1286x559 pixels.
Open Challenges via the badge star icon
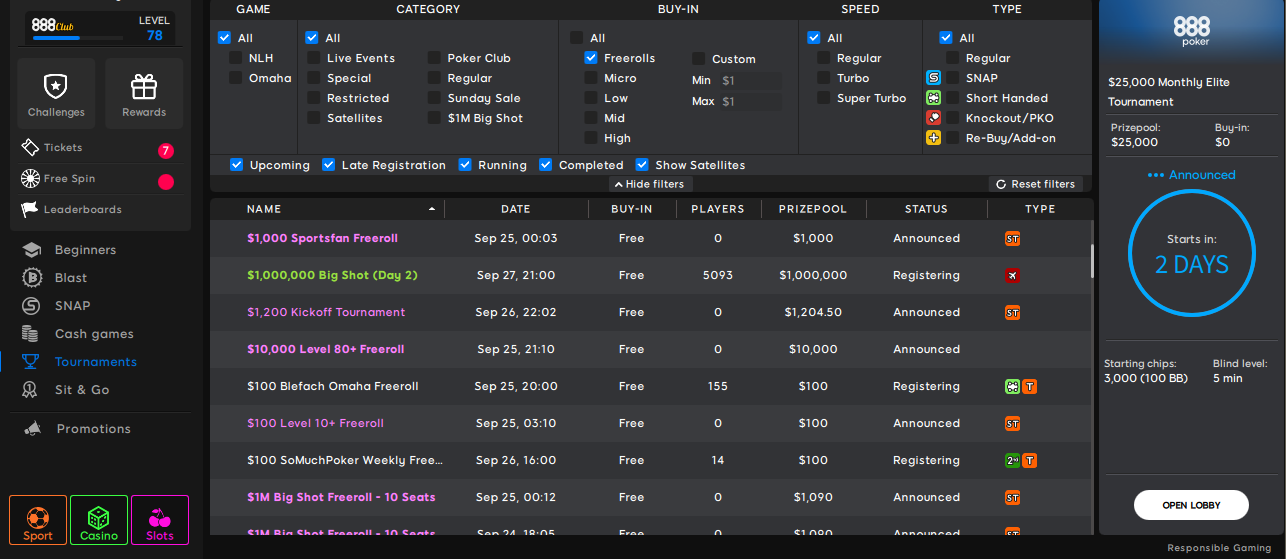click(x=56, y=87)
